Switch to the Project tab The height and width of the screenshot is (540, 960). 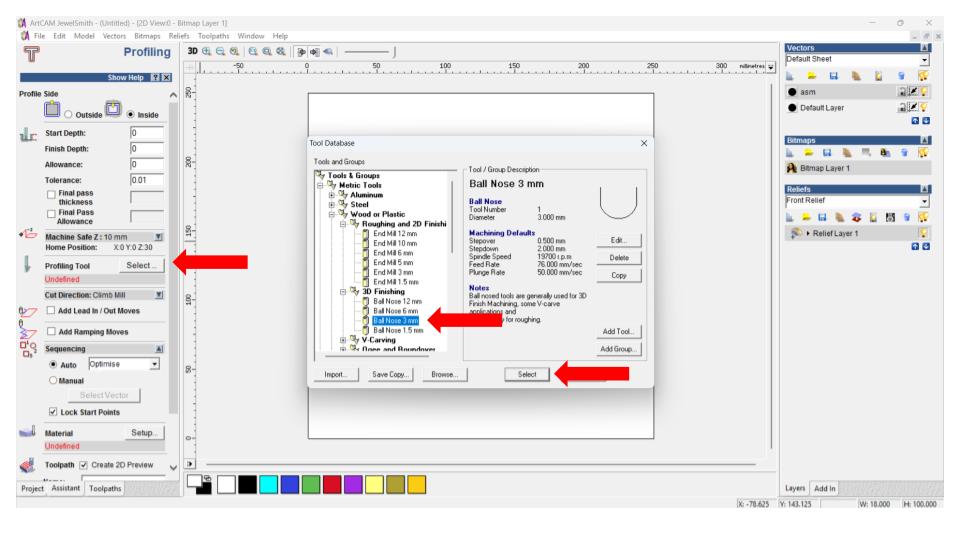pyautogui.click(x=32, y=489)
